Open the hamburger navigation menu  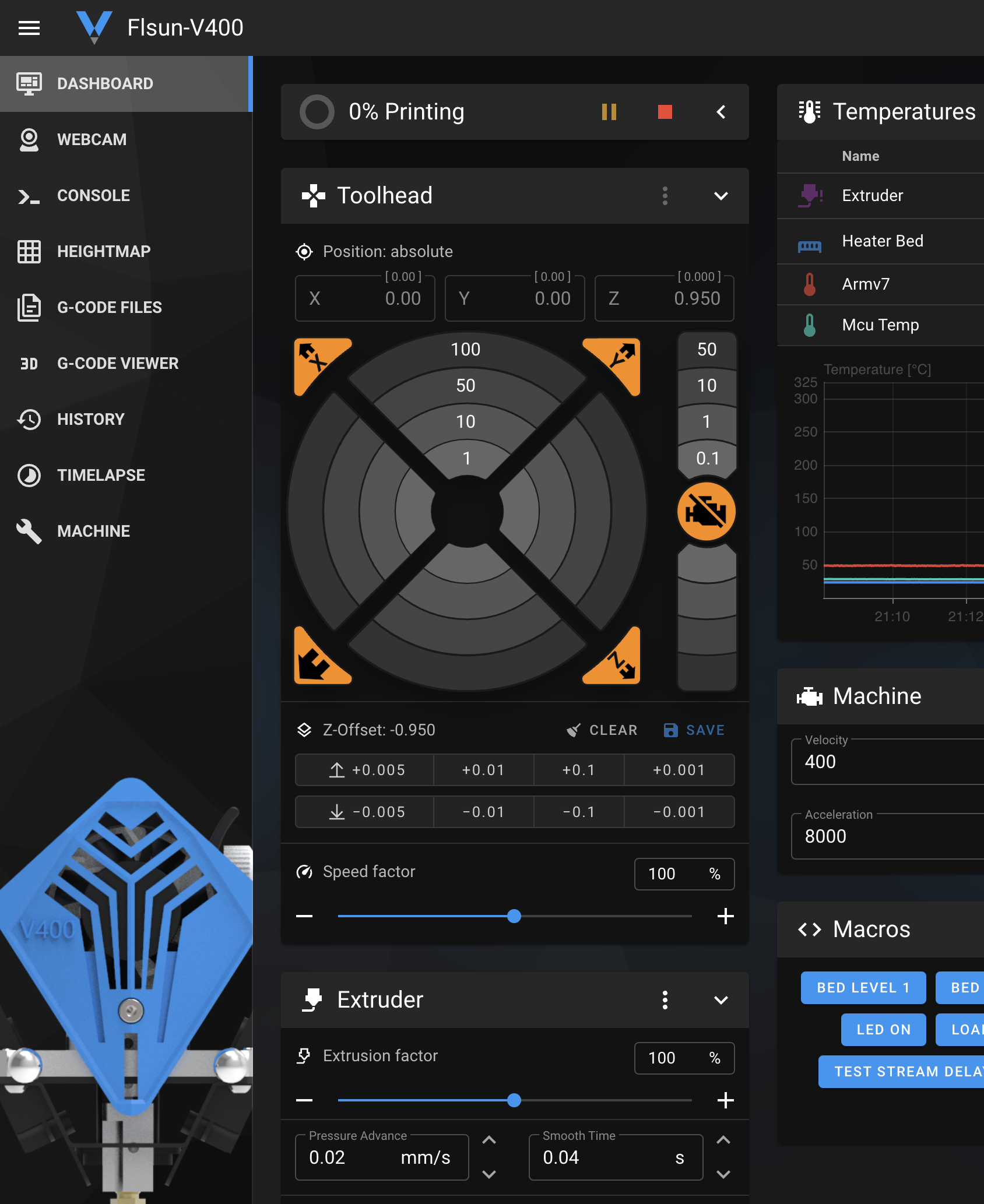tap(29, 27)
